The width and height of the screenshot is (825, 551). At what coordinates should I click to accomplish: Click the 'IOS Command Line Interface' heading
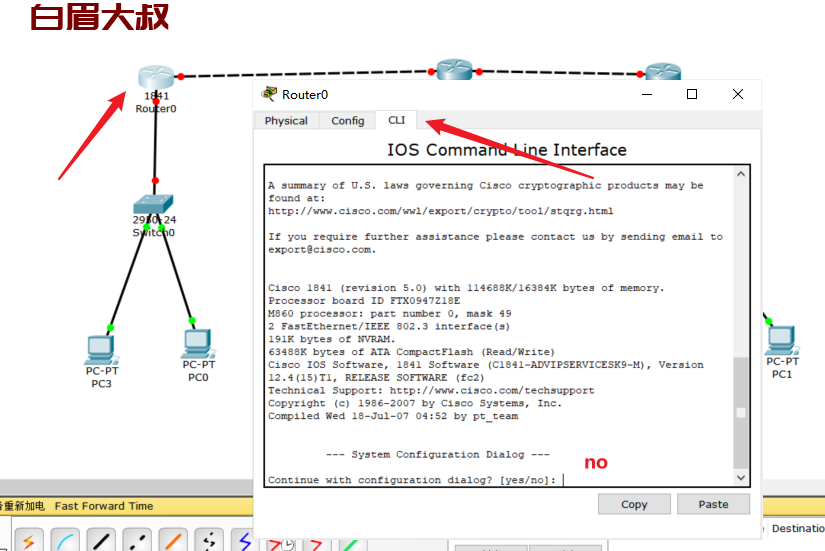[x=507, y=150]
